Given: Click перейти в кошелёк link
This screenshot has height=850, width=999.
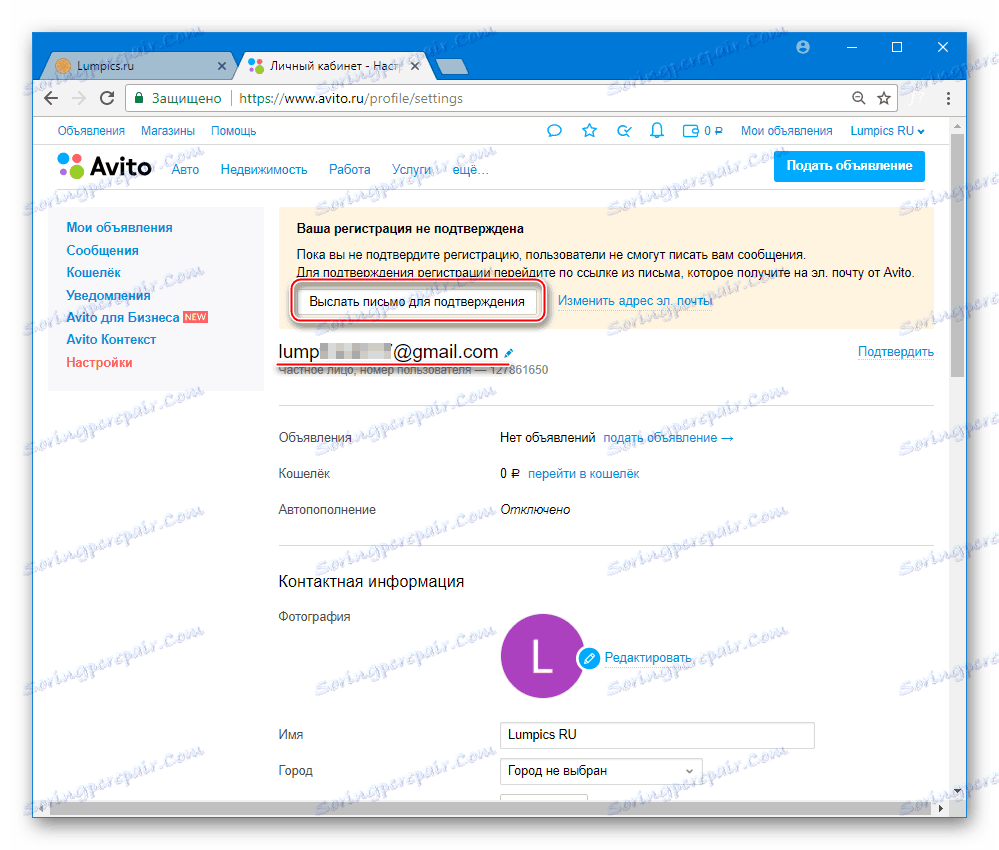Looking at the screenshot, I should [584, 473].
